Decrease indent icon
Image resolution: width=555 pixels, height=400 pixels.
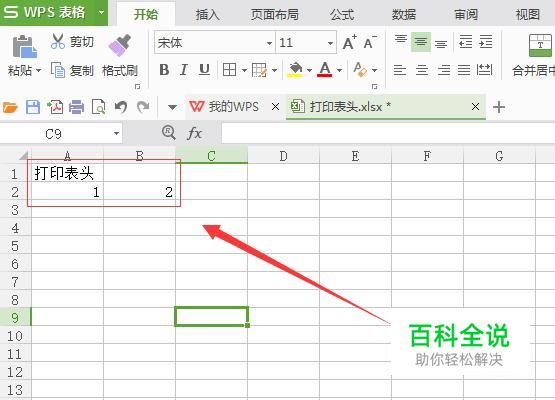click(x=465, y=42)
